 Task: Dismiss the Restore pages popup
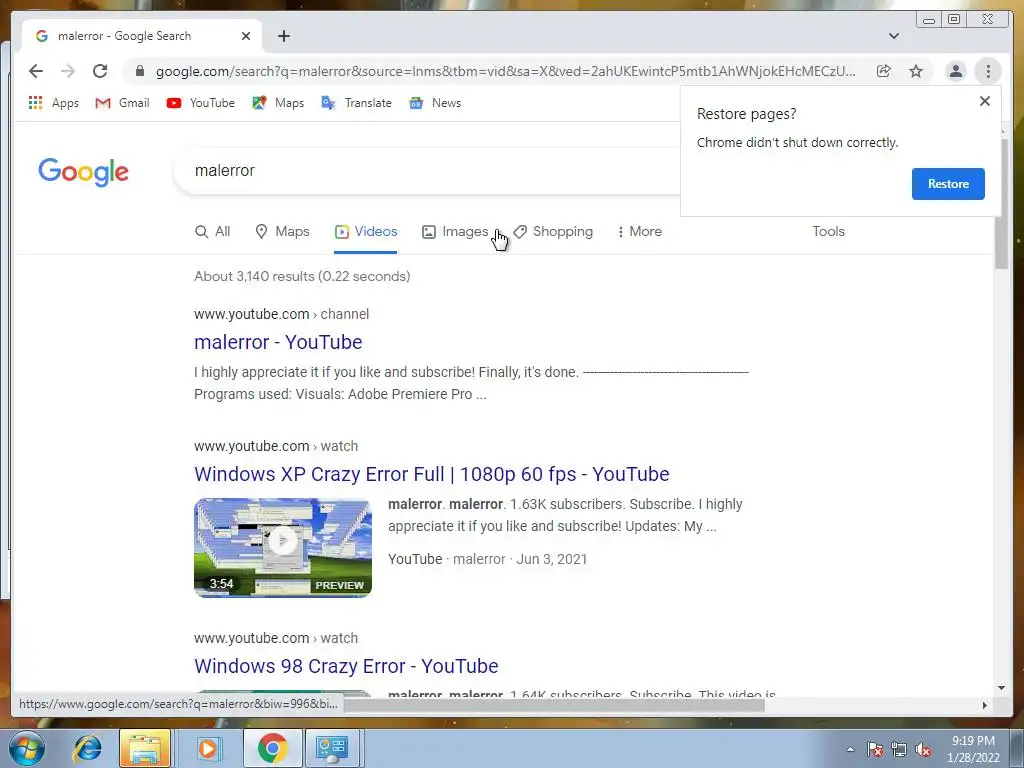(985, 101)
